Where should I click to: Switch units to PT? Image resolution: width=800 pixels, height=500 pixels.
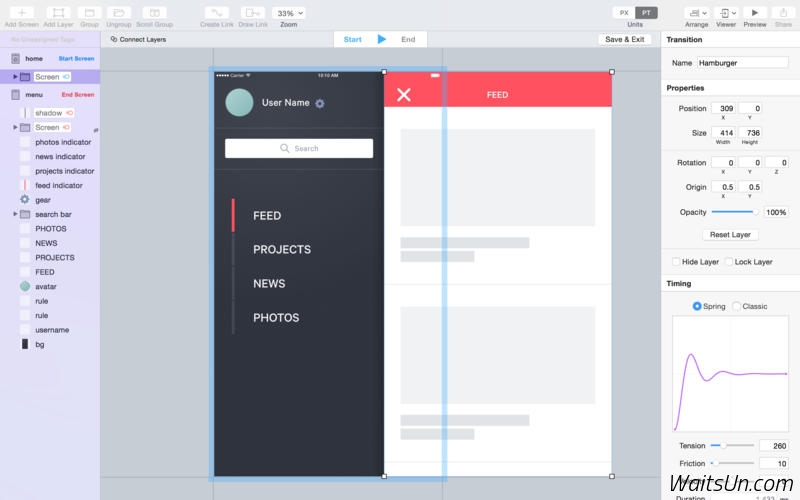[x=646, y=13]
